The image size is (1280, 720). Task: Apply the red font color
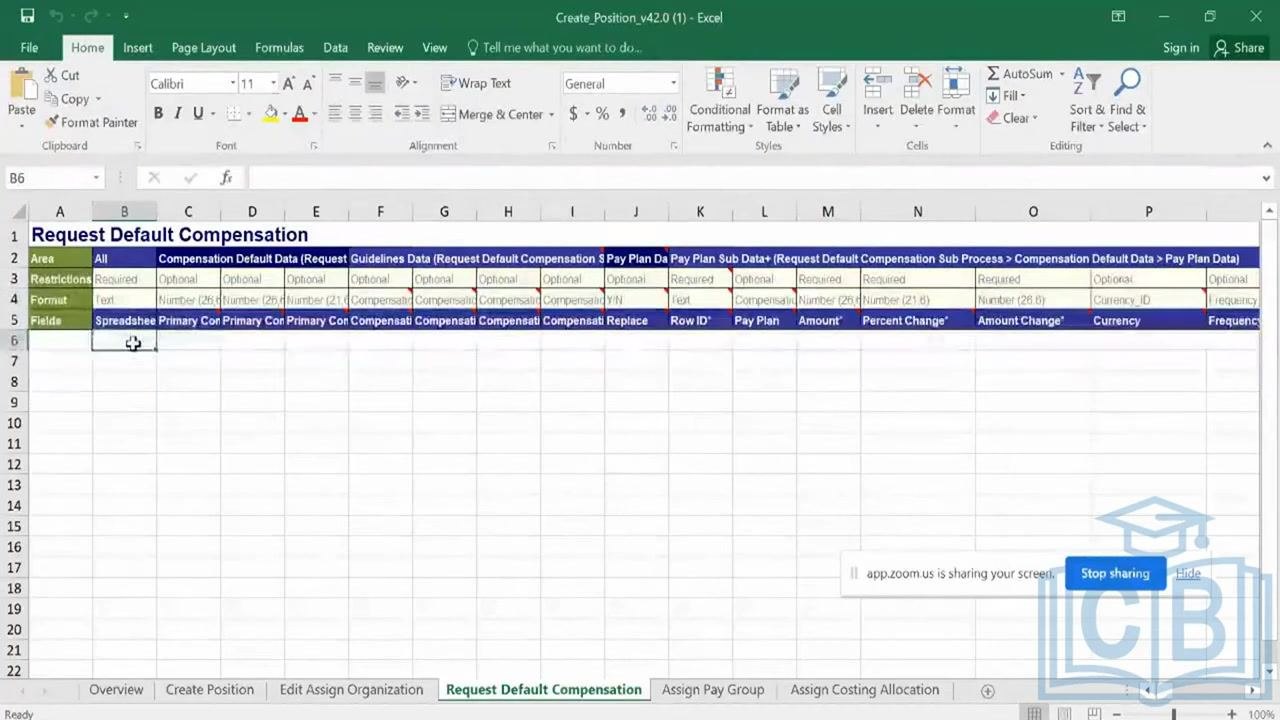(x=299, y=114)
